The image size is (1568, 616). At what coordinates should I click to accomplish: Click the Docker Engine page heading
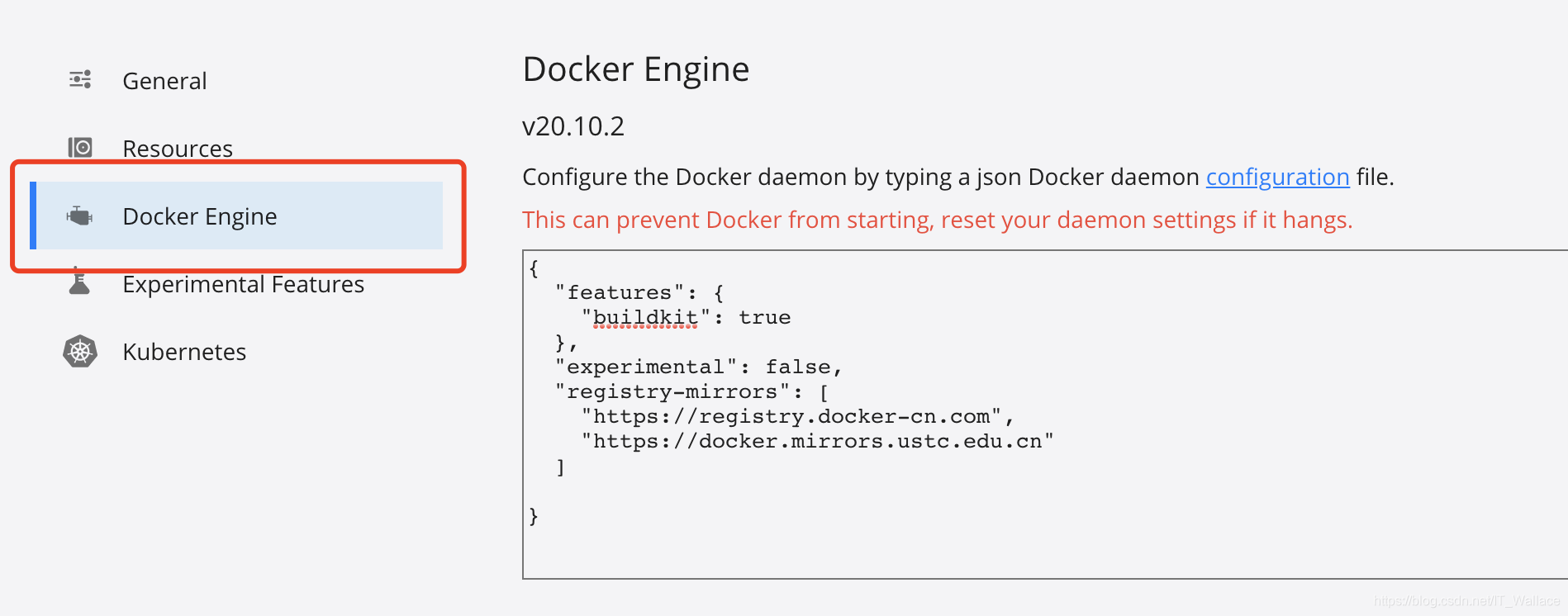point(636,69)
